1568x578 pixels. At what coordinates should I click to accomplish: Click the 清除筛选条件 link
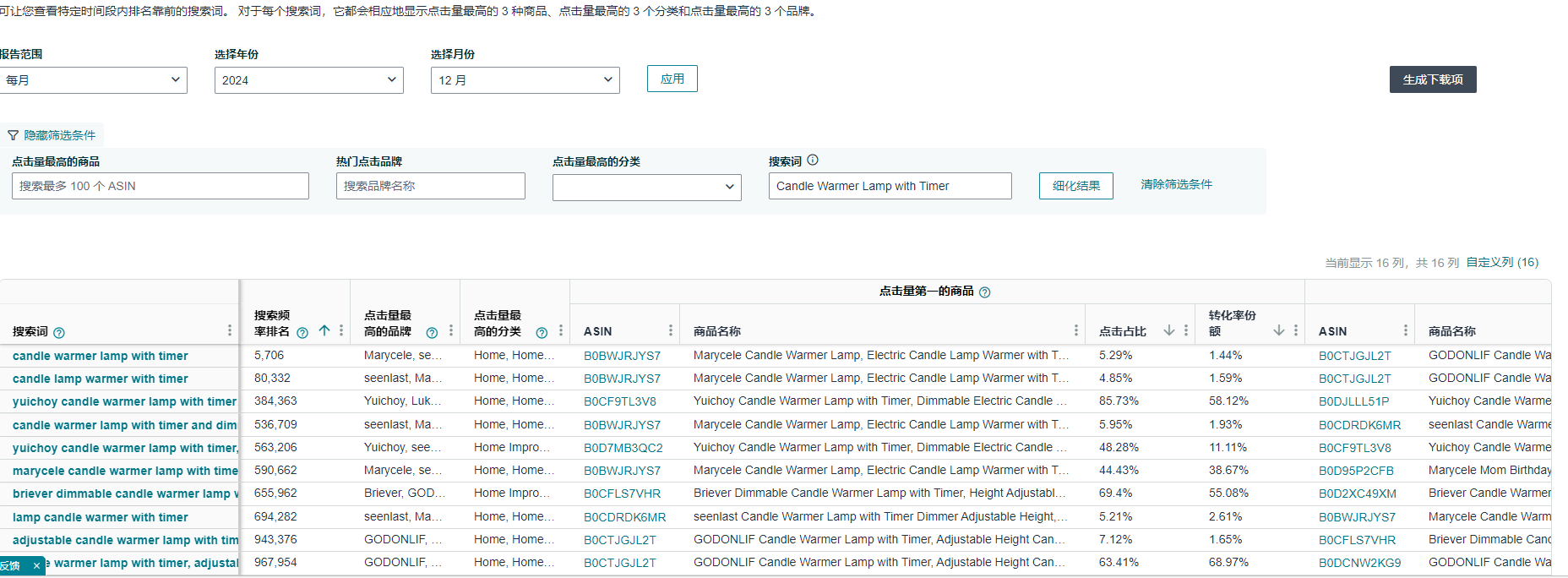pyautogui.click(x=1176, y=184)
